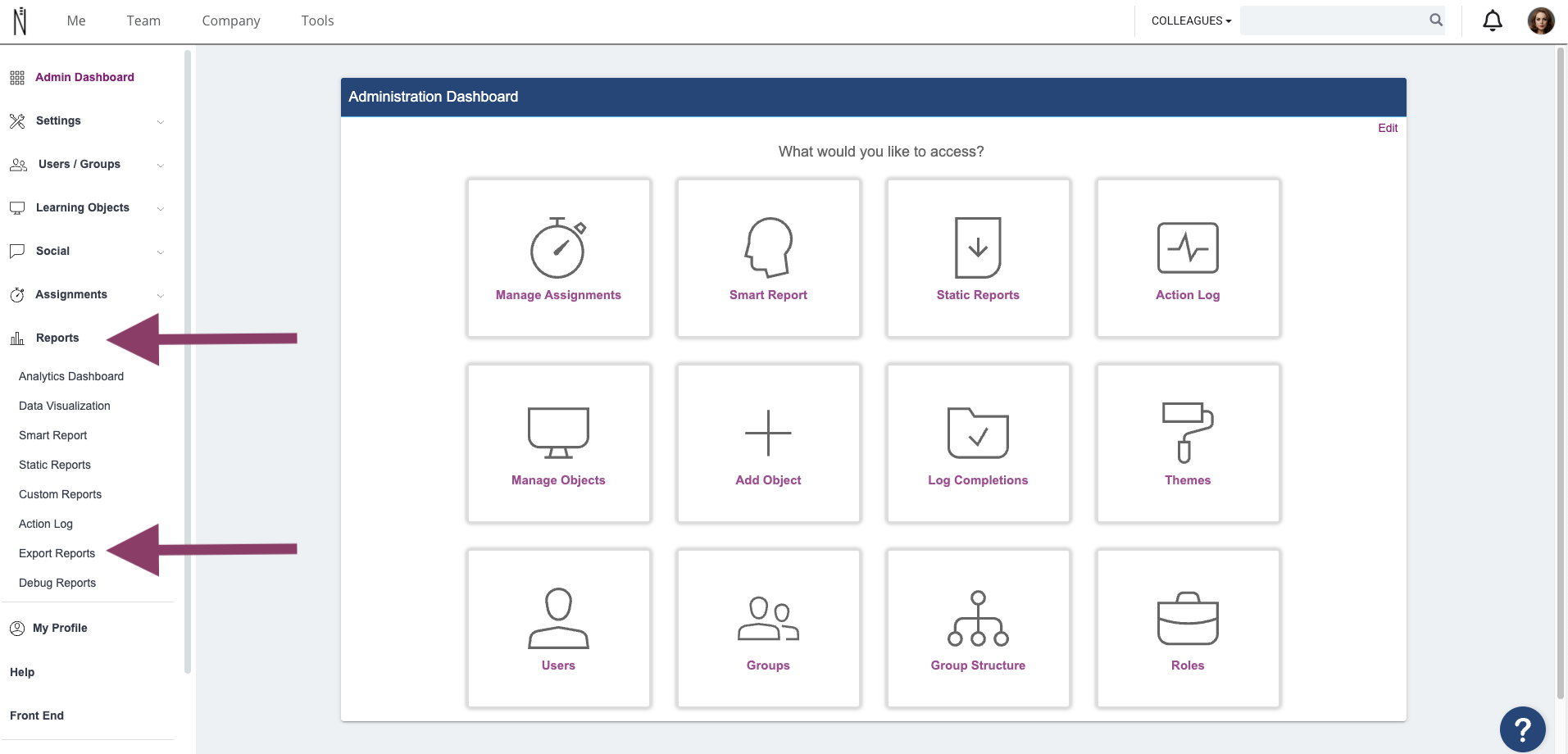Click the My Profile person icon
Image resolution: width=1568 pixels, height=754 pixels.
(17, 629)
